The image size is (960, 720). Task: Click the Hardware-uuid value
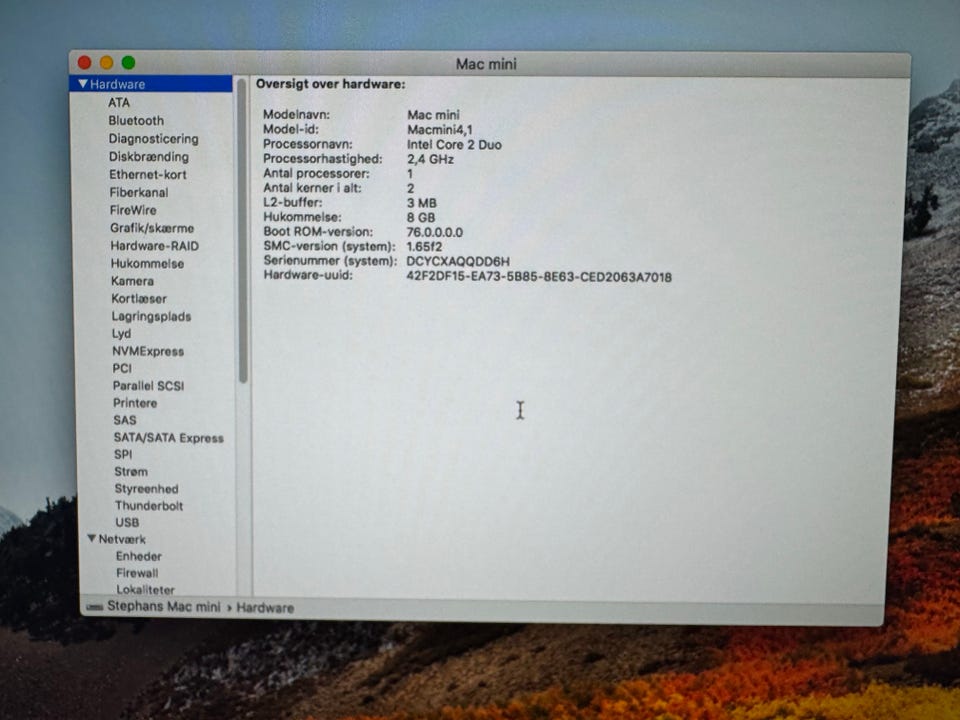[539, 277]
